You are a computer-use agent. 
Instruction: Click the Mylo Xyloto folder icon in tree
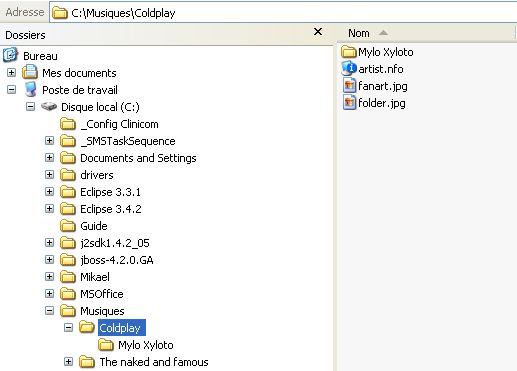[106, 345]
